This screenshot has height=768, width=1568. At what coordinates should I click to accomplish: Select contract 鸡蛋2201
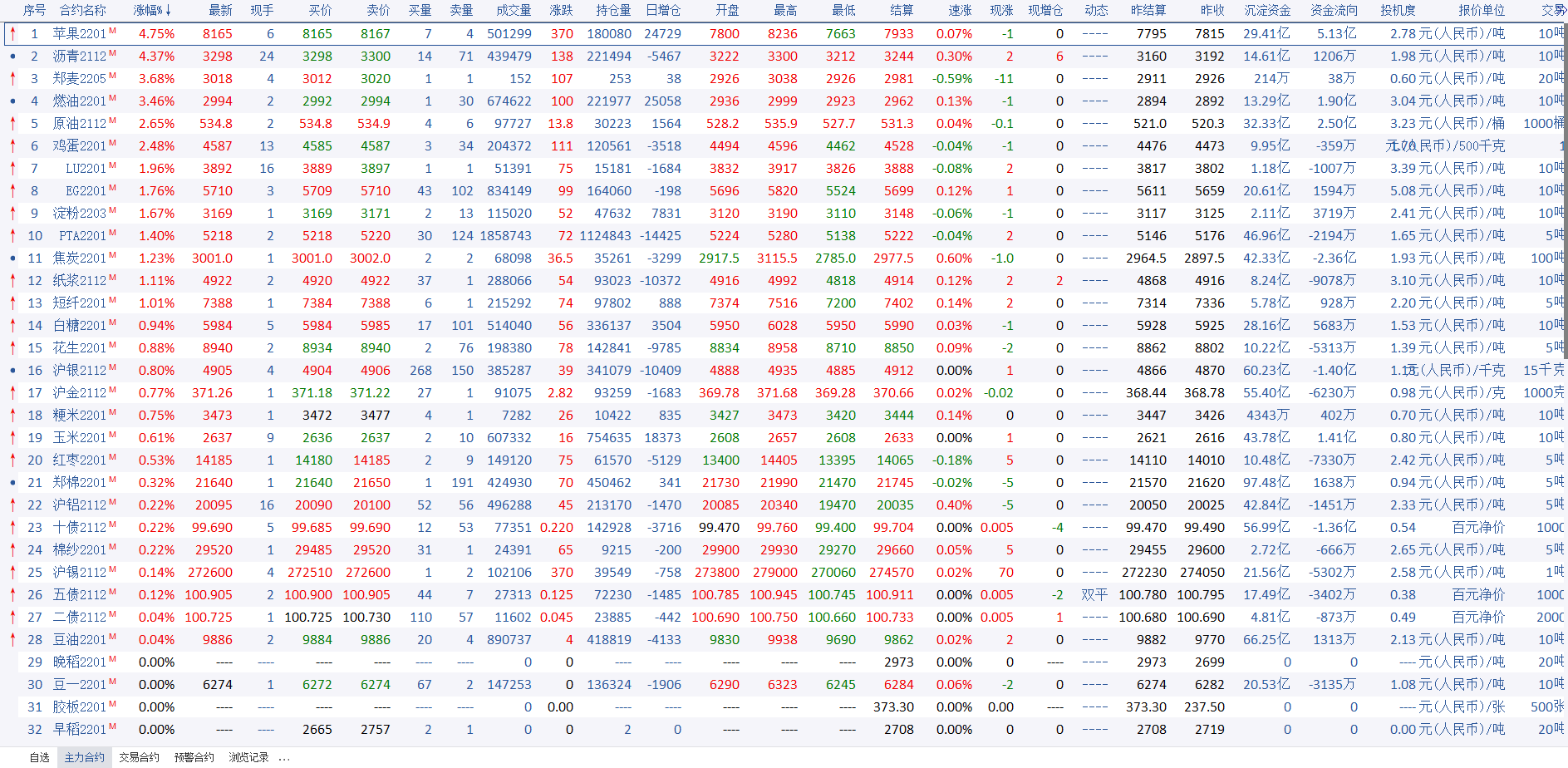coord(80,146)
